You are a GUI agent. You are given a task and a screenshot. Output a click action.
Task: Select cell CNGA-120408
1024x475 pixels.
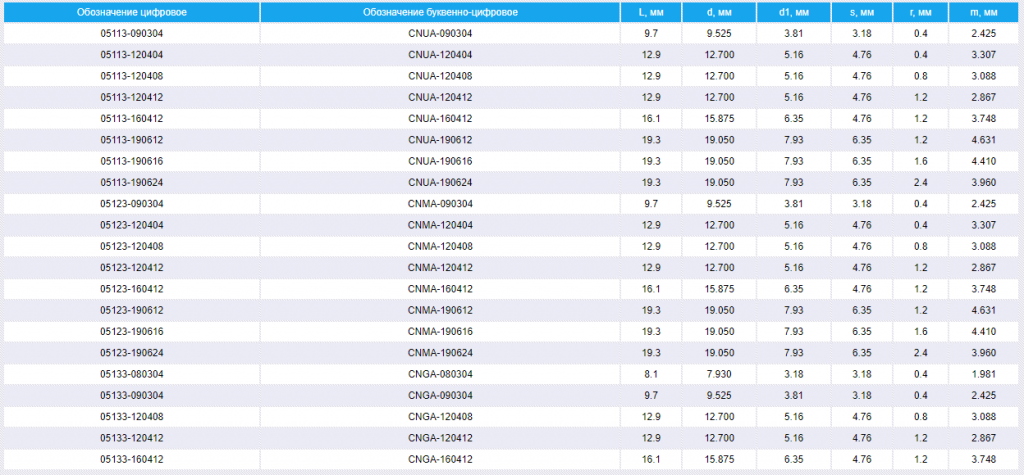[440, 416]
